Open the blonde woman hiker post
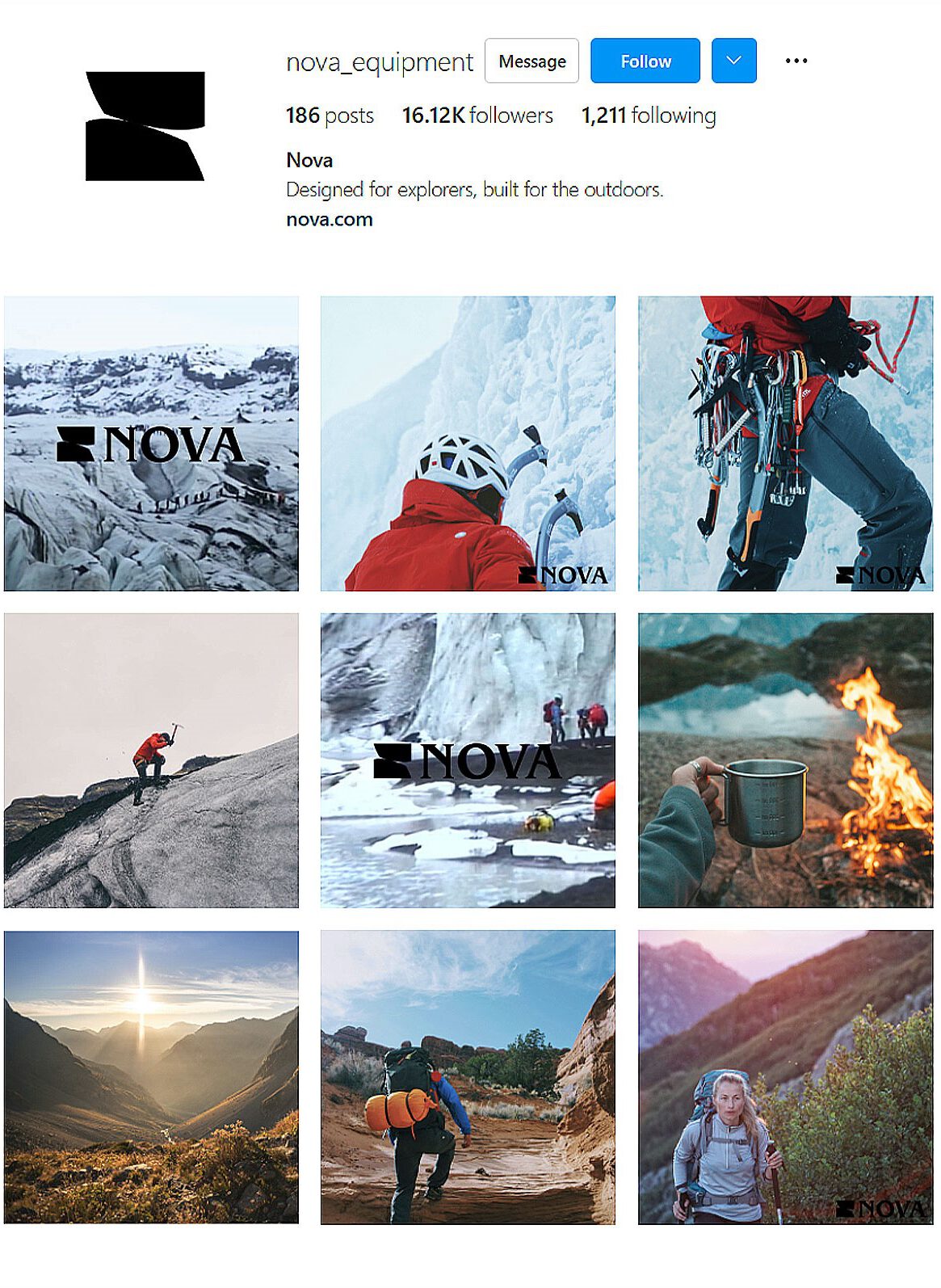 pyautogui.click(x=785, y=1077)
